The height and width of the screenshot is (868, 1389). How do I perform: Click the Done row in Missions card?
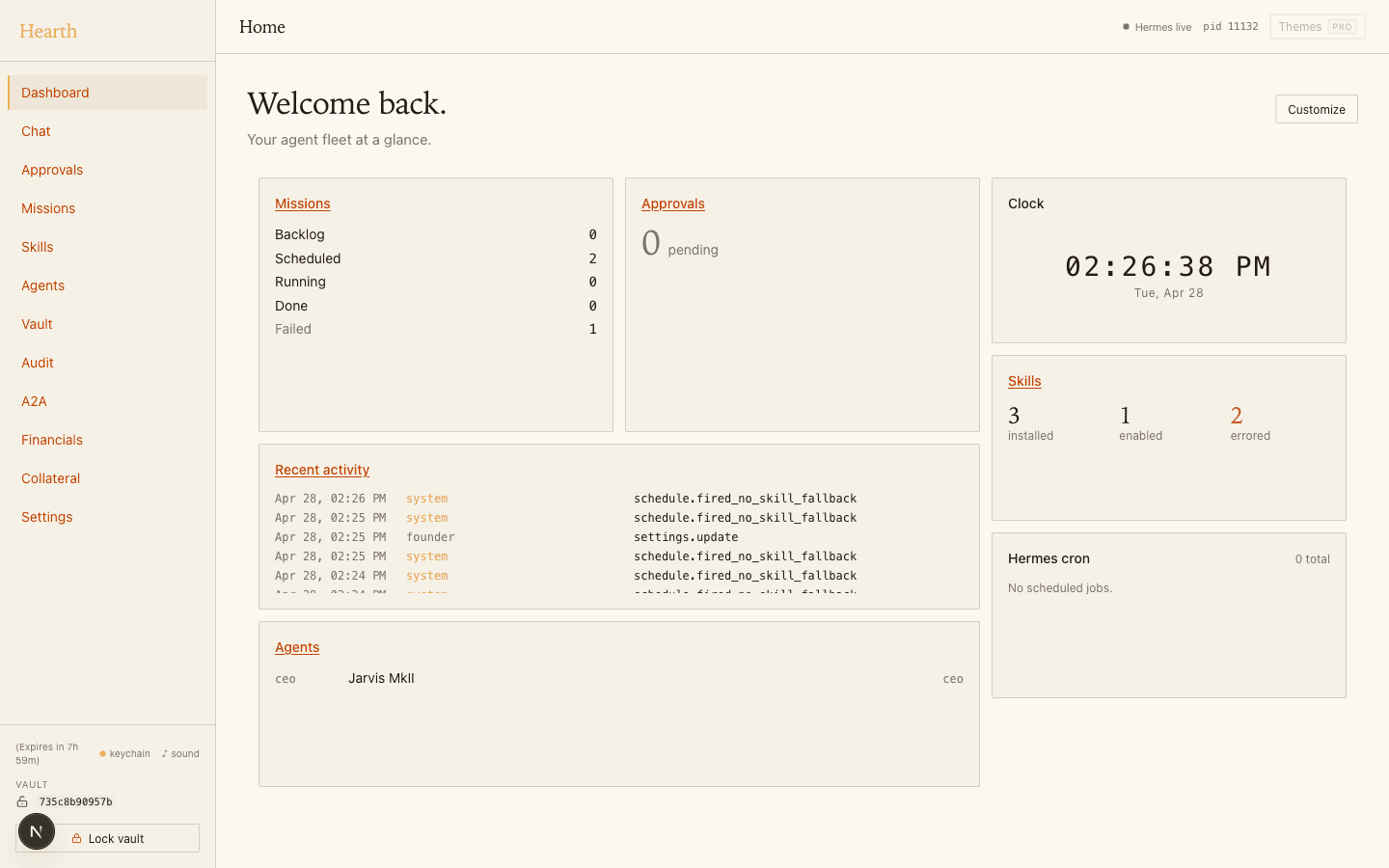[436, 306]
